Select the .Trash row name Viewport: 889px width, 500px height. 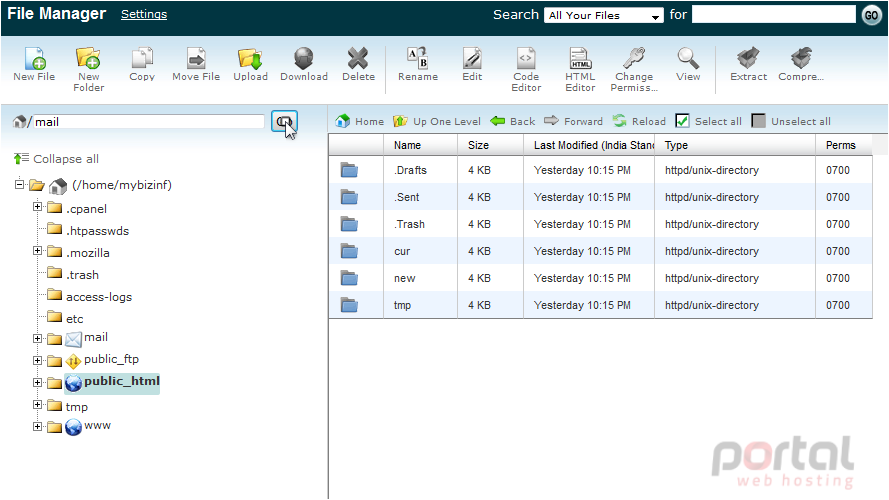pos(409,224)
